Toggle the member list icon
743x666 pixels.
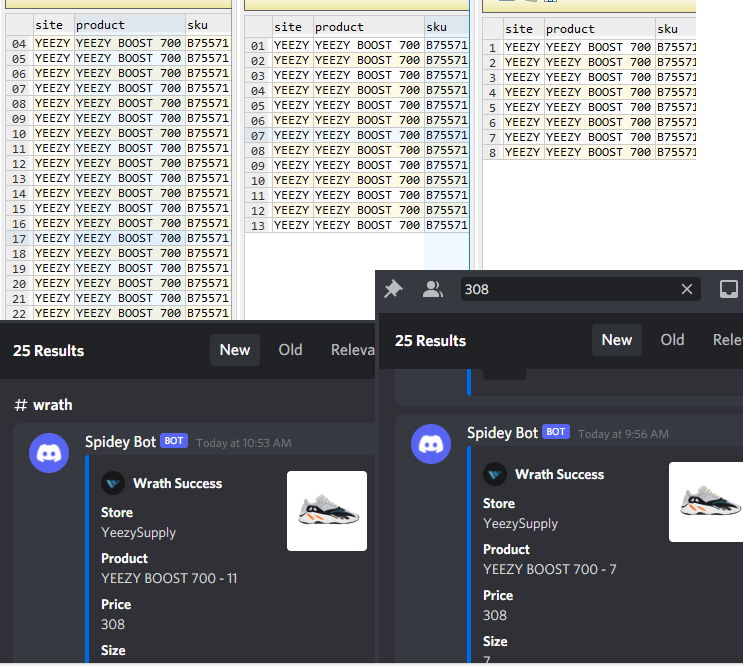(433, 289)
